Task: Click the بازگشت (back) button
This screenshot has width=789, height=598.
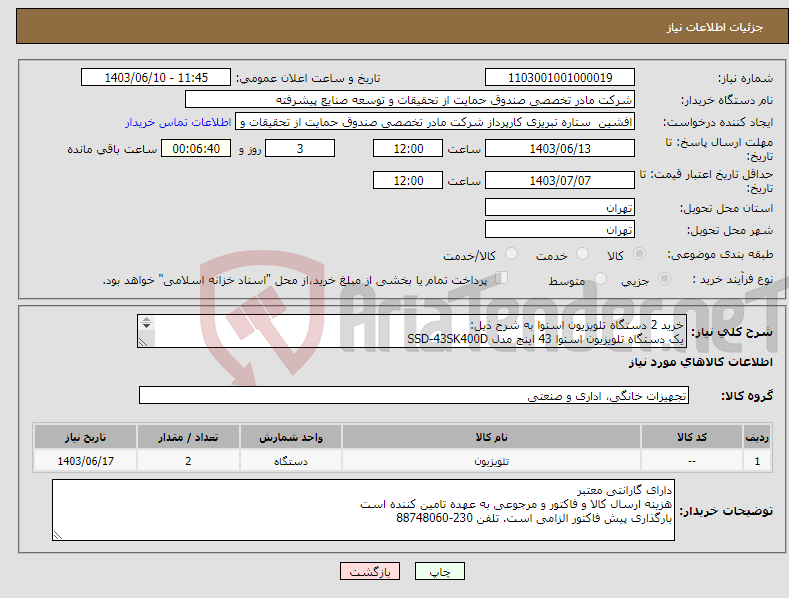Action: tap(370, 572)
